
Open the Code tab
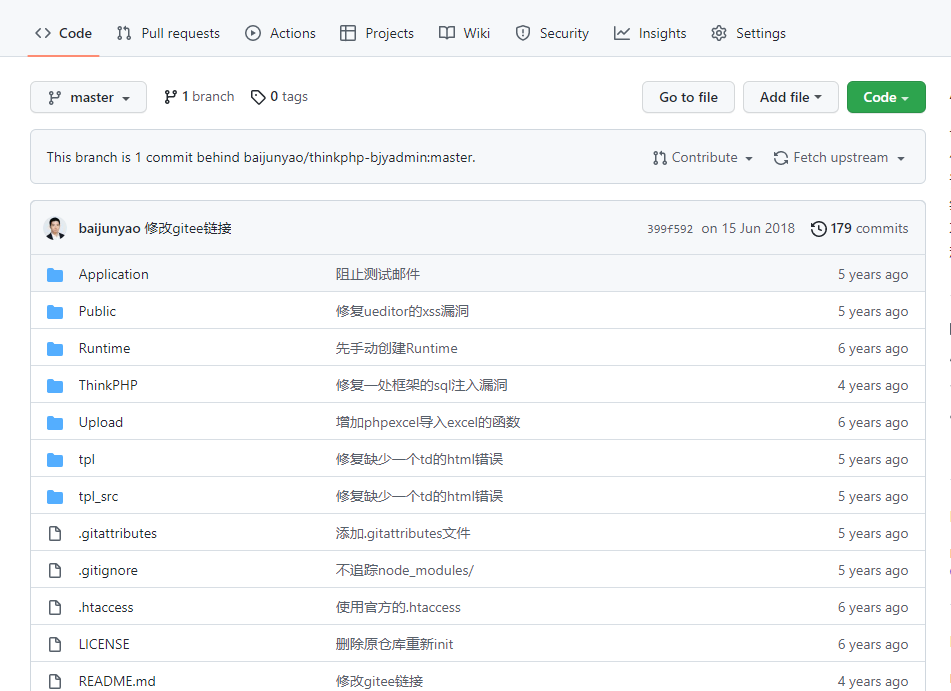tap(63, 33)
